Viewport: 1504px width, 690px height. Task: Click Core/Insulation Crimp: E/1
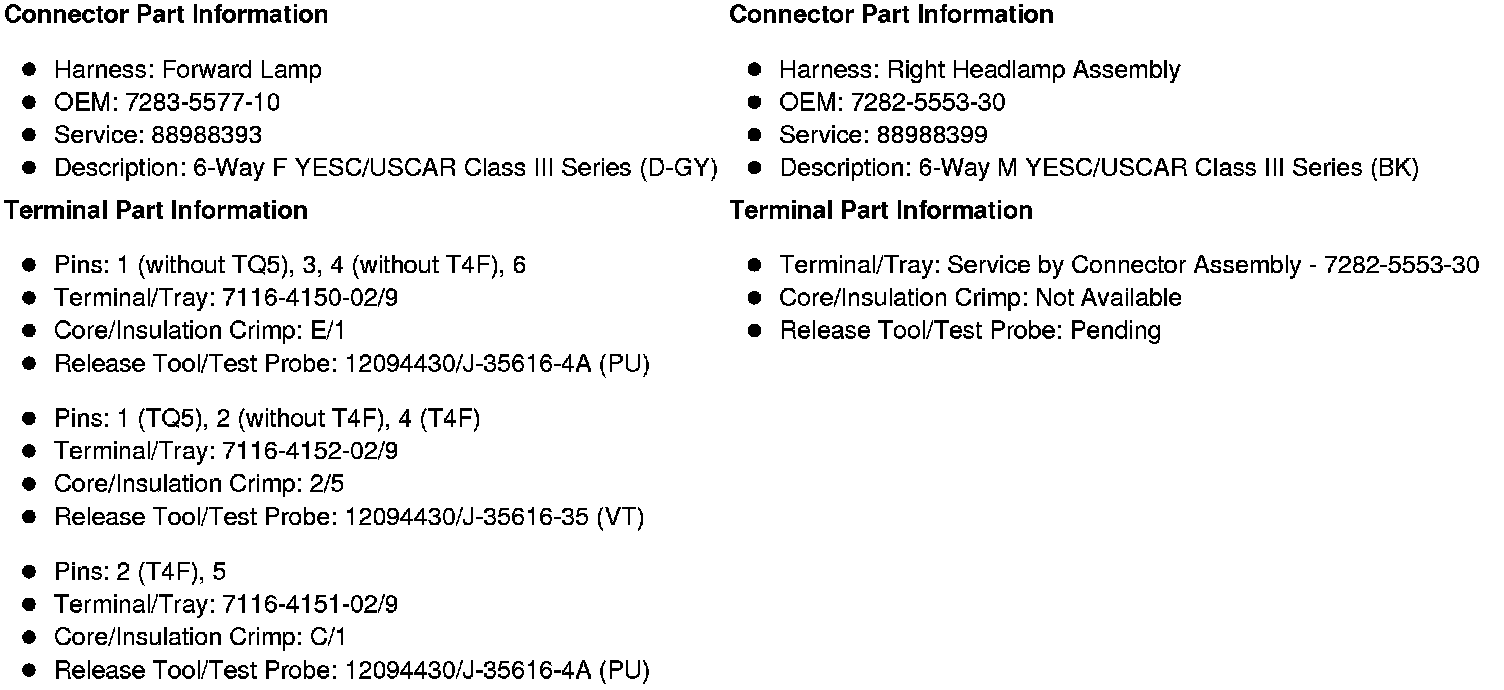pos(199,331)
